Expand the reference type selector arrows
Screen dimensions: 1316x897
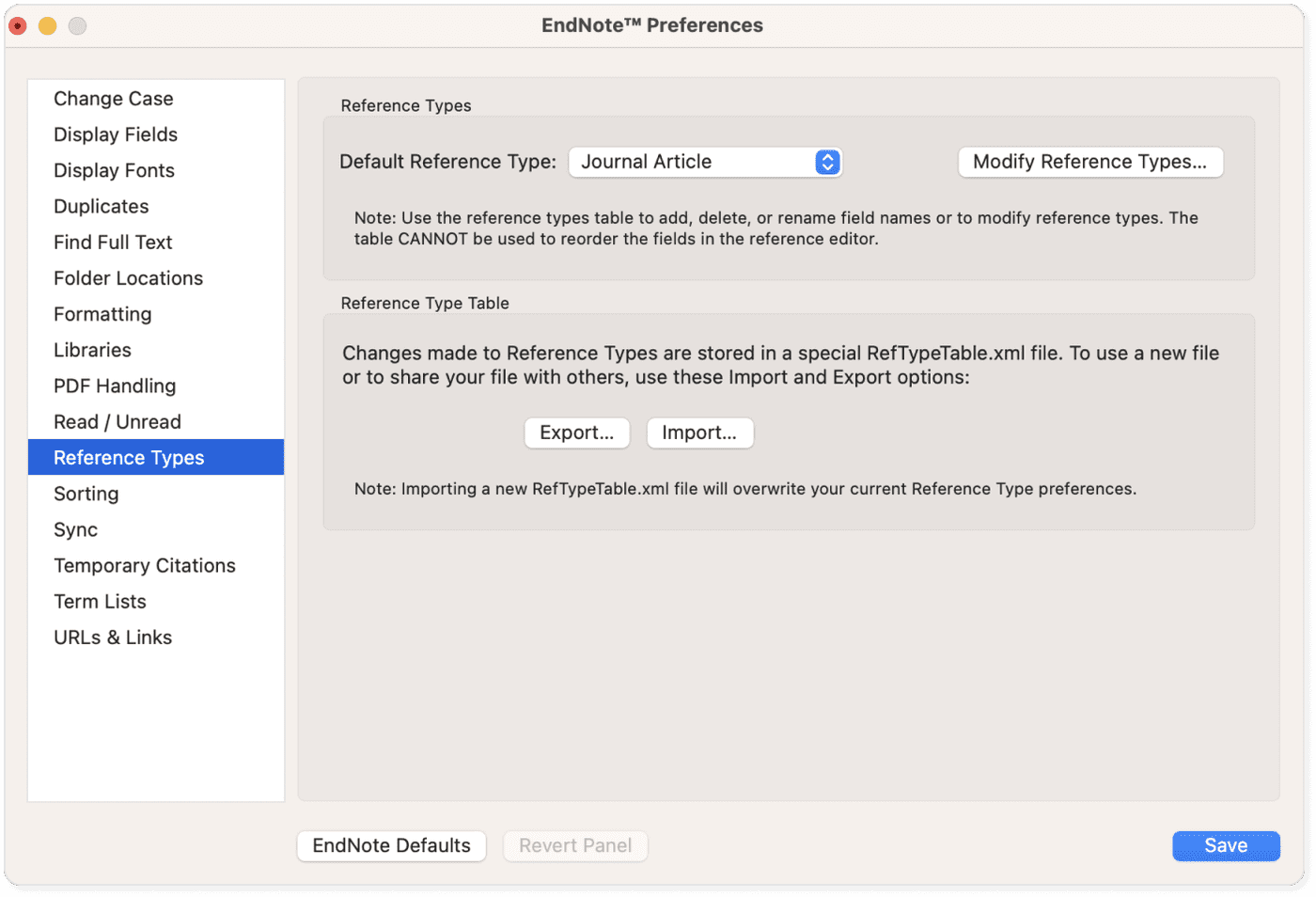(826, 162)
